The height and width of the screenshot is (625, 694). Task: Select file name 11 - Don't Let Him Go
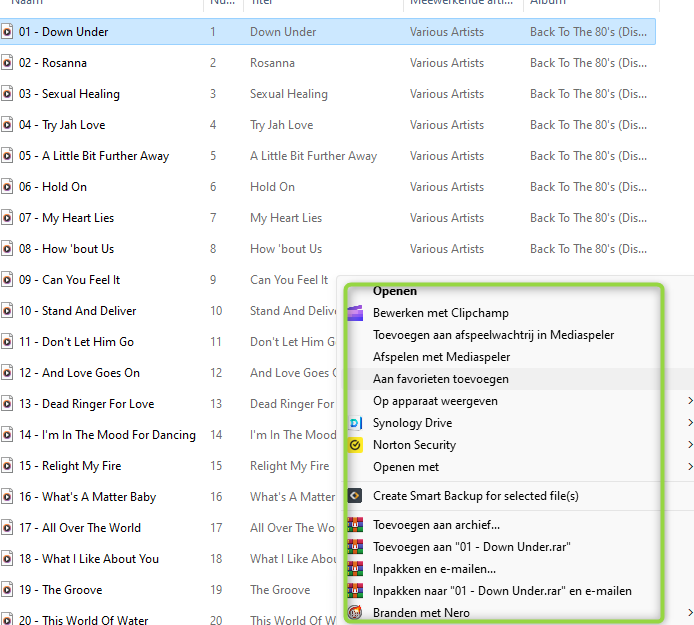click(76, 342)
